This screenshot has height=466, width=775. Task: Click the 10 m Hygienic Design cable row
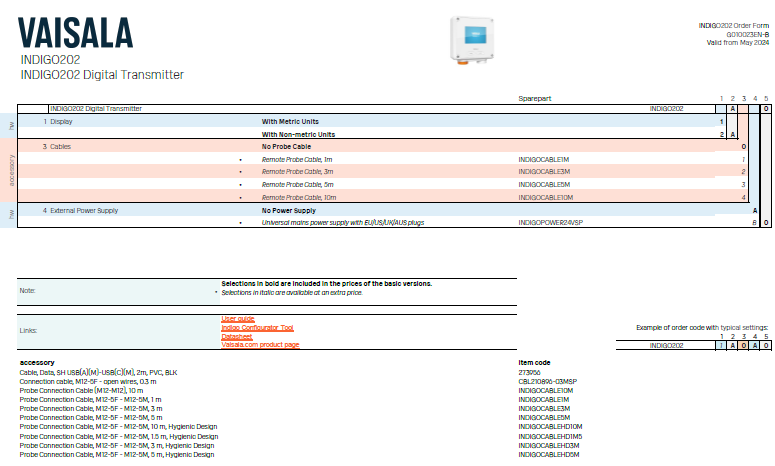click(x=119, y=426)
